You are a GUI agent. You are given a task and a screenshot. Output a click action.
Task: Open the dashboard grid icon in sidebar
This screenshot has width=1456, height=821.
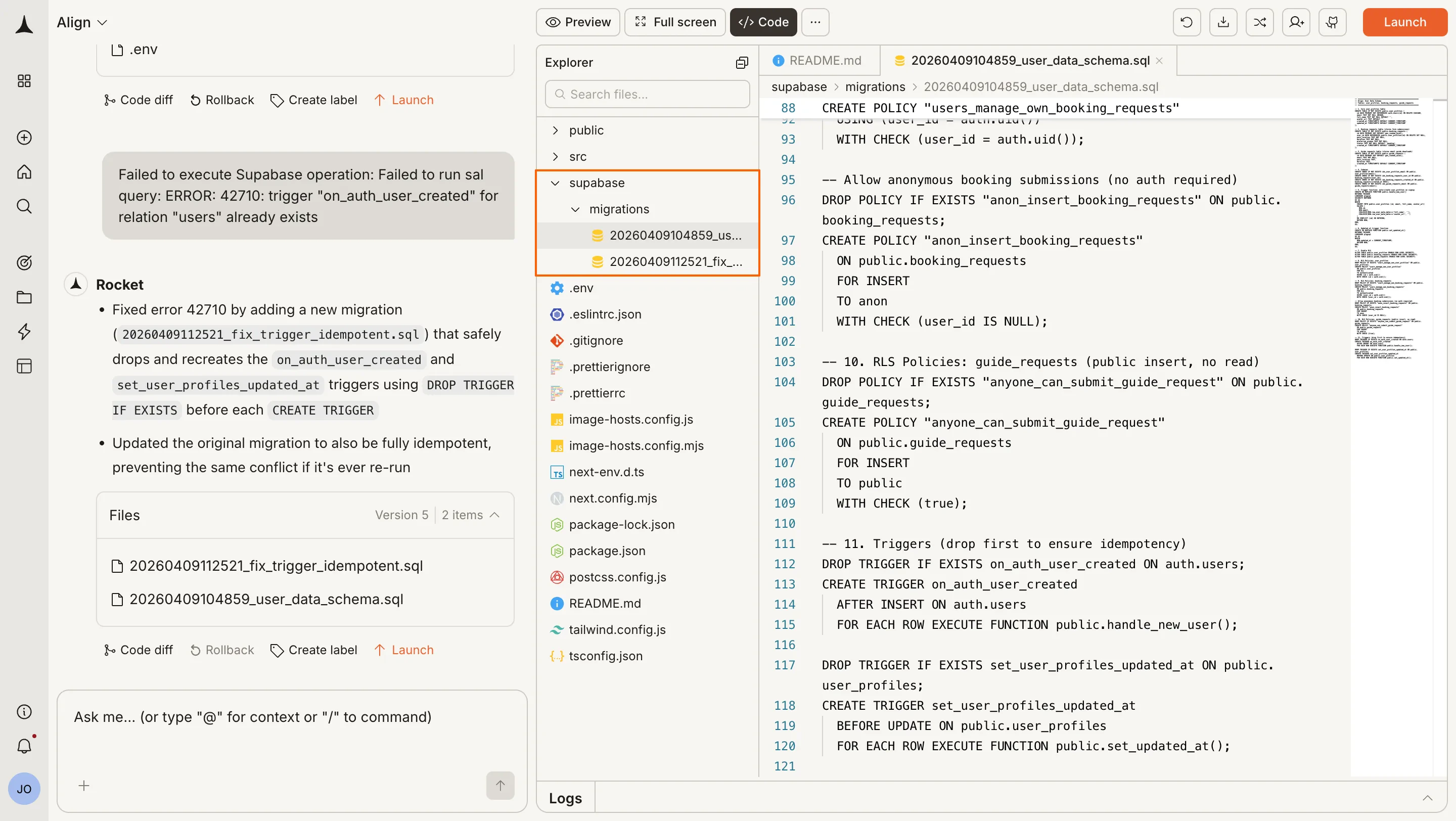coord(24,81)
